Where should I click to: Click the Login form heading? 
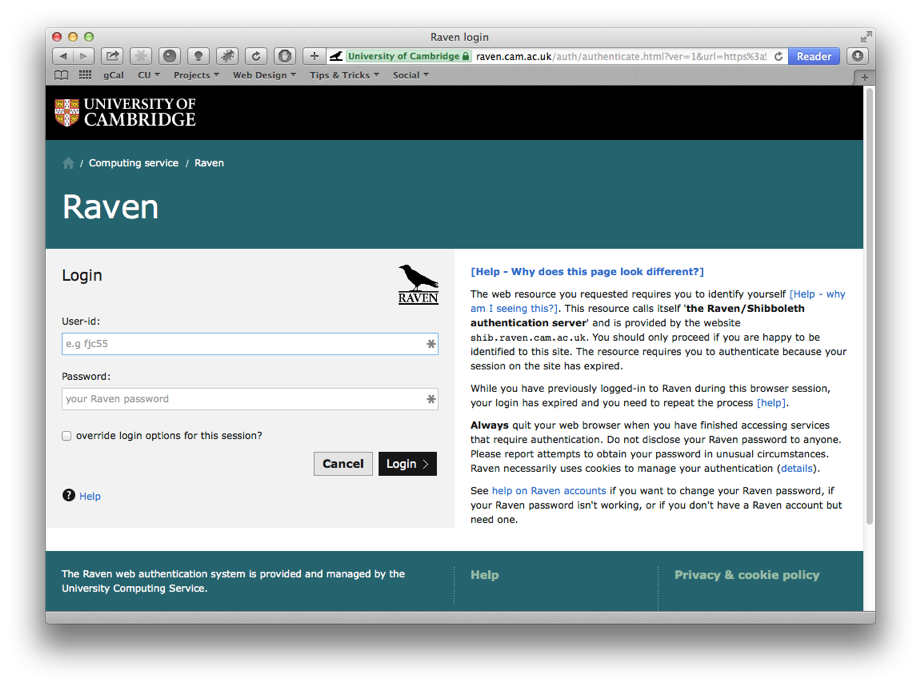[82, 275]
